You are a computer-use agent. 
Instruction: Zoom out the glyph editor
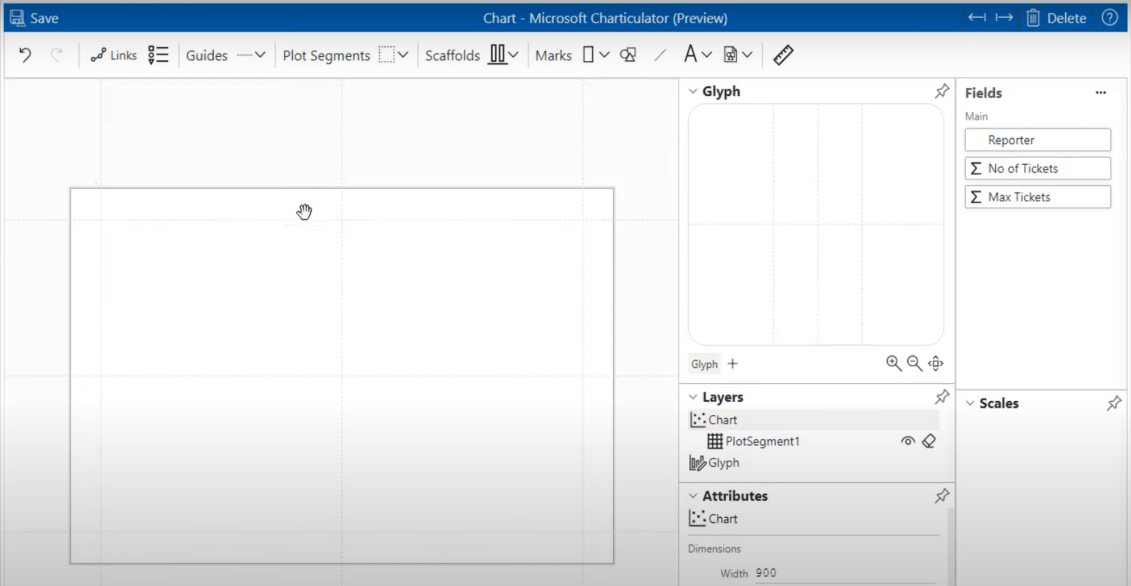[915, 364]
